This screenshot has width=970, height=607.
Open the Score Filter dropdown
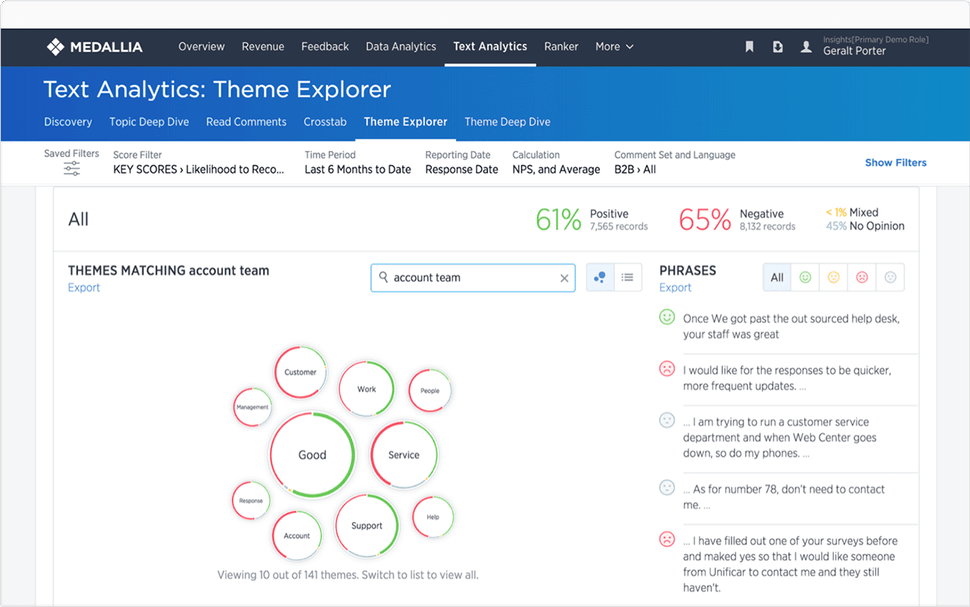pos(199,169)
